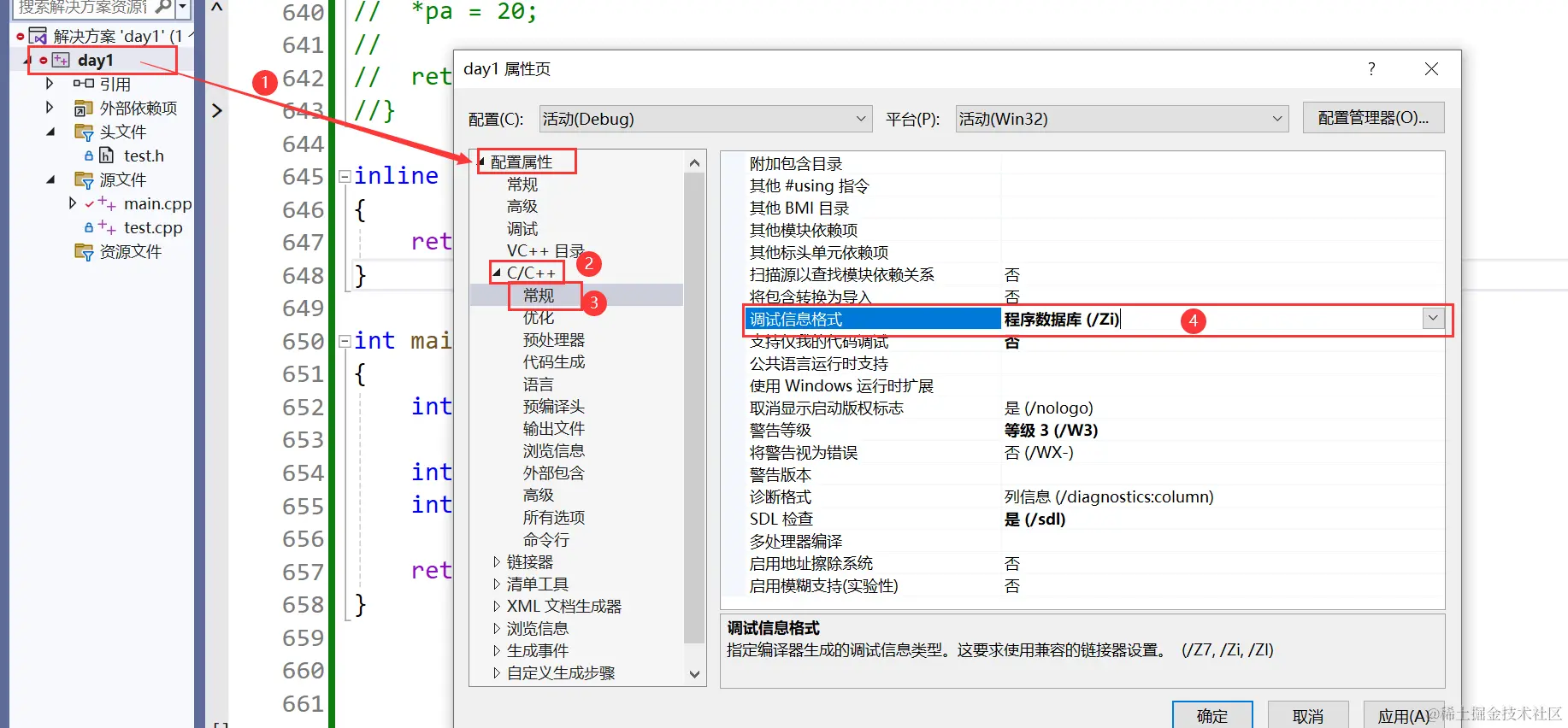Click the 源文件 filter folder icon
1568x728 pixels.
[x=84, y=179]
